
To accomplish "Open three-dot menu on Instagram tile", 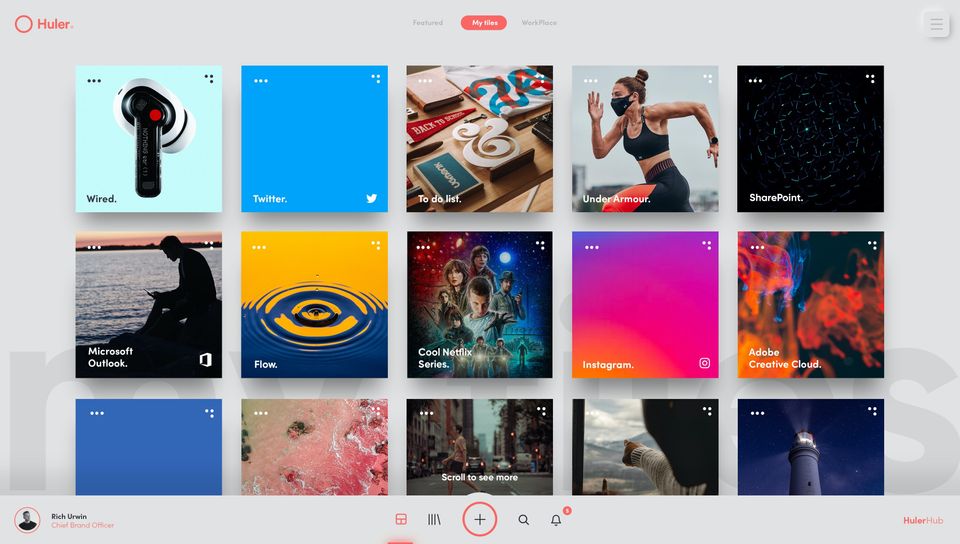I will pos(592,248).
